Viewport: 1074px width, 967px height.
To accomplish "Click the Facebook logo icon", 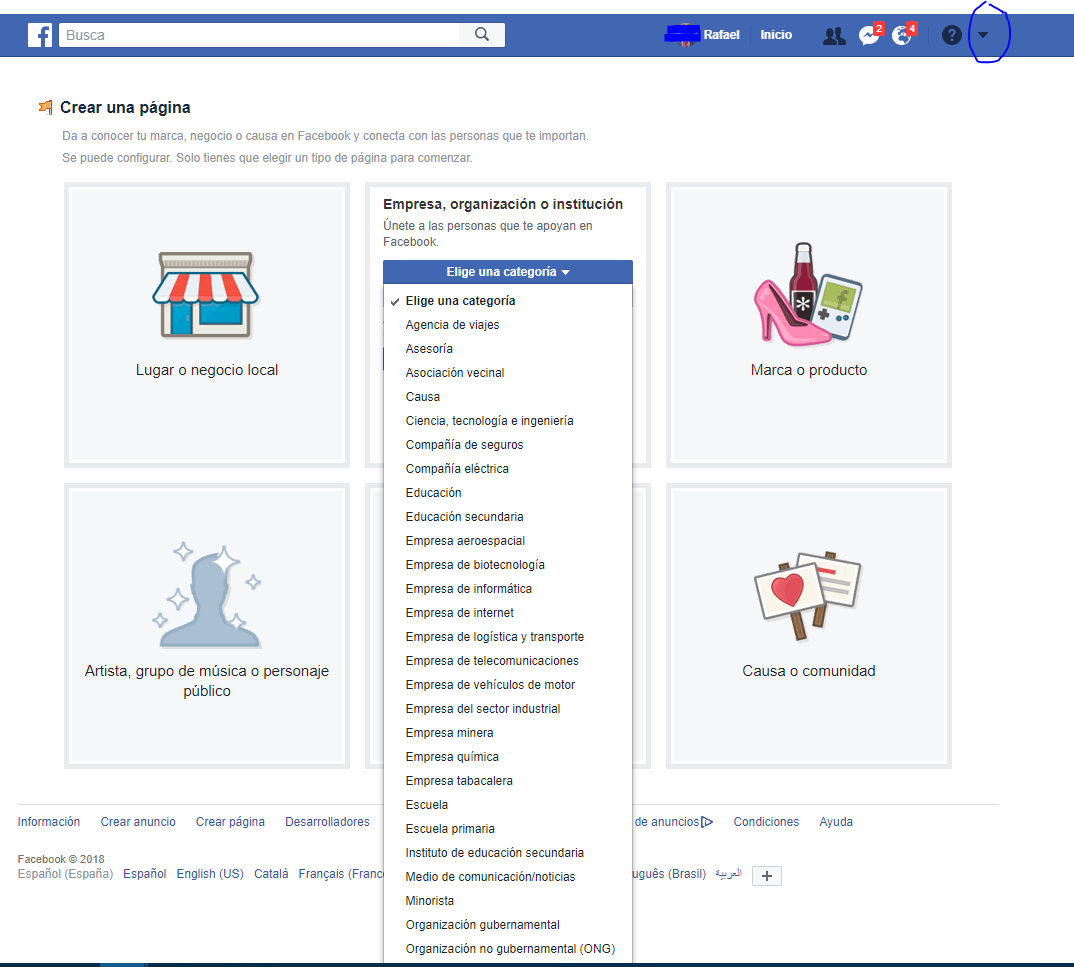I will coord(40,35).
